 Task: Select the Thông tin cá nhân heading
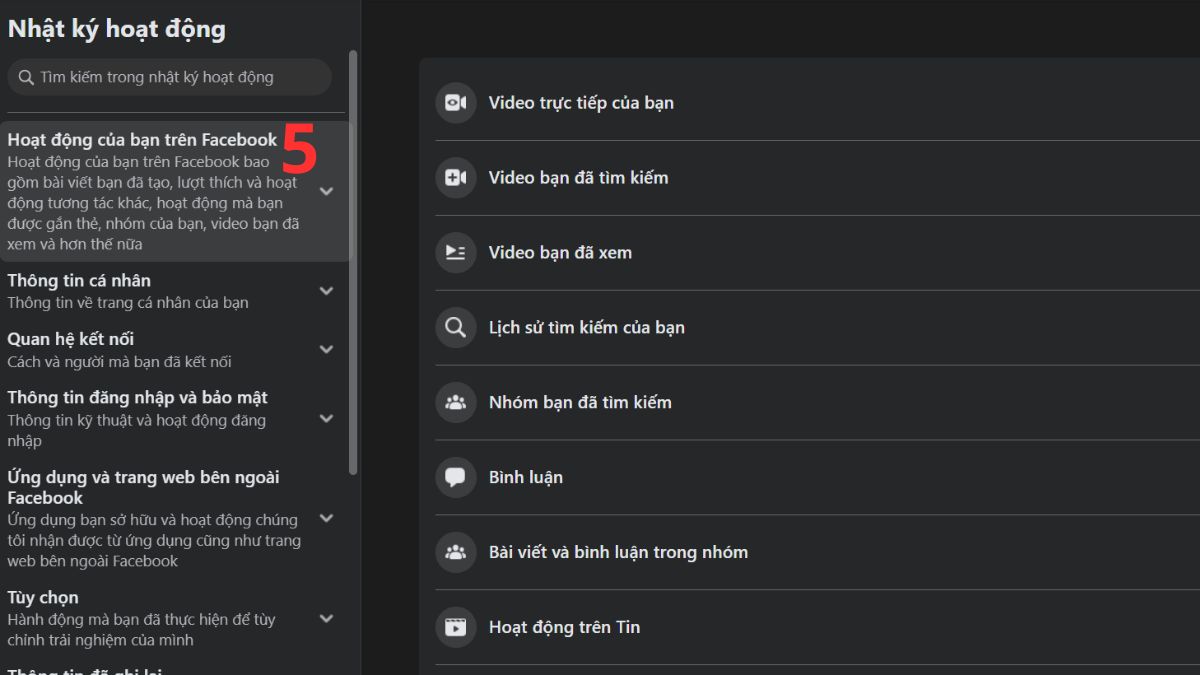(79, 280)
